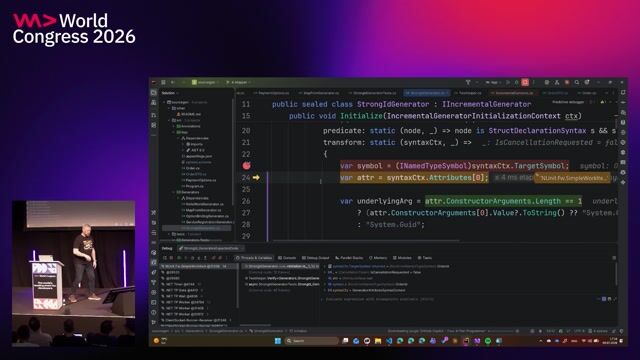Open the Modules debug tab
640x360 pixels.
pos(402,258)
